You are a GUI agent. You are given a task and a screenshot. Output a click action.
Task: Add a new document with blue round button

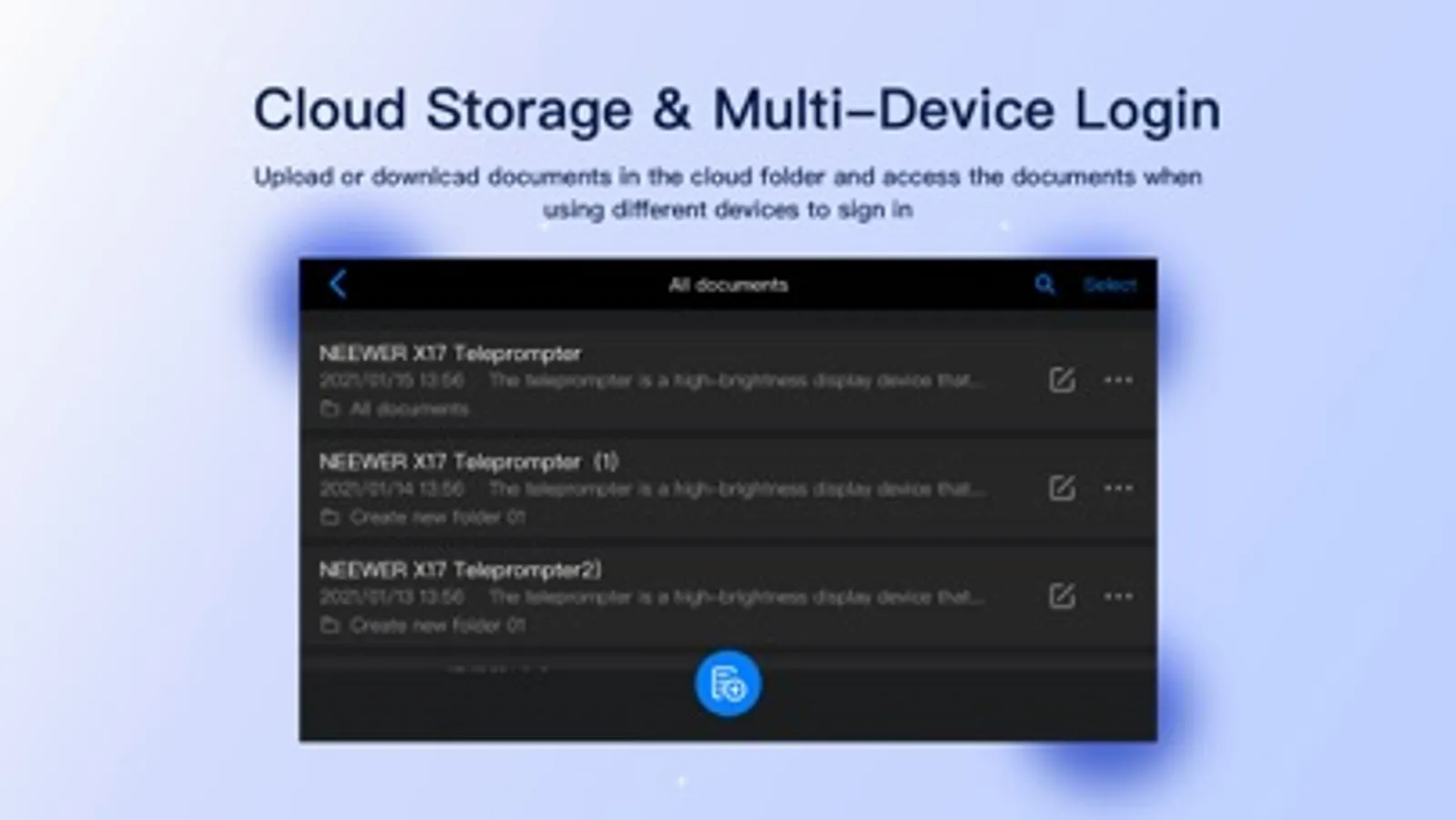click(728, 683)
